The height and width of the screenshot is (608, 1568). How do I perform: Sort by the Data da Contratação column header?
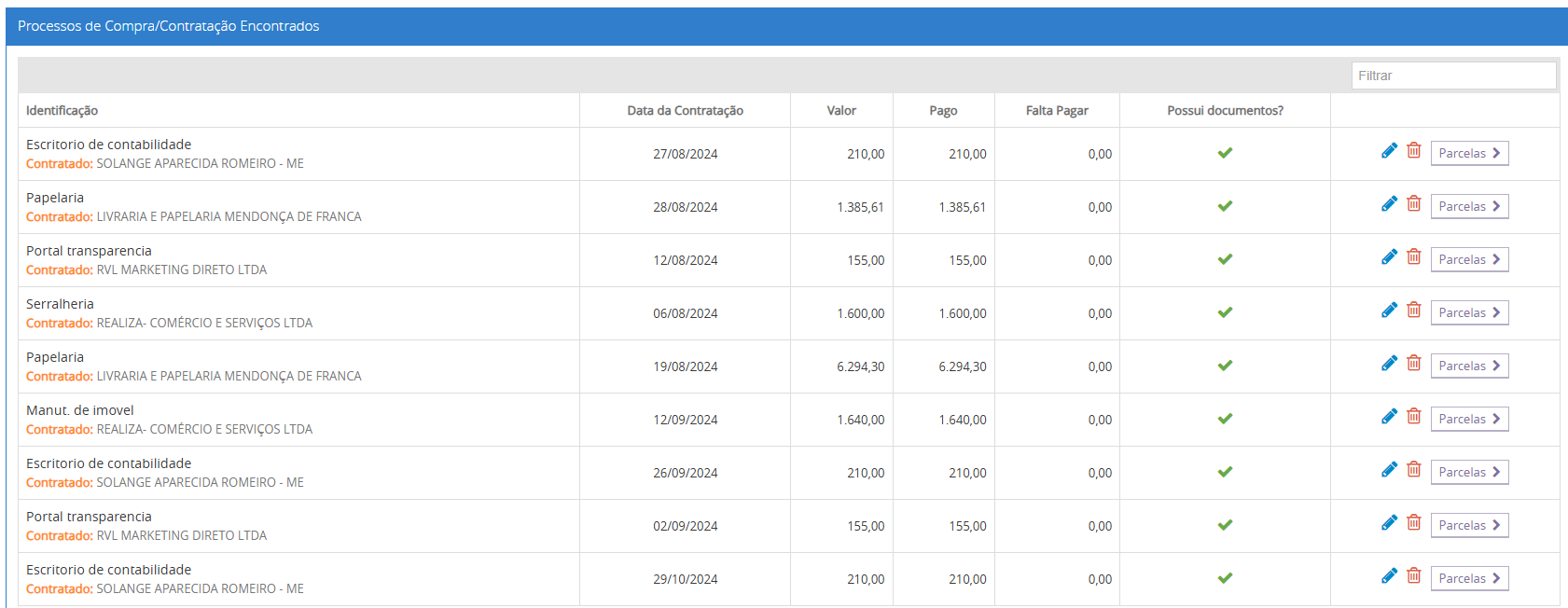685,110
